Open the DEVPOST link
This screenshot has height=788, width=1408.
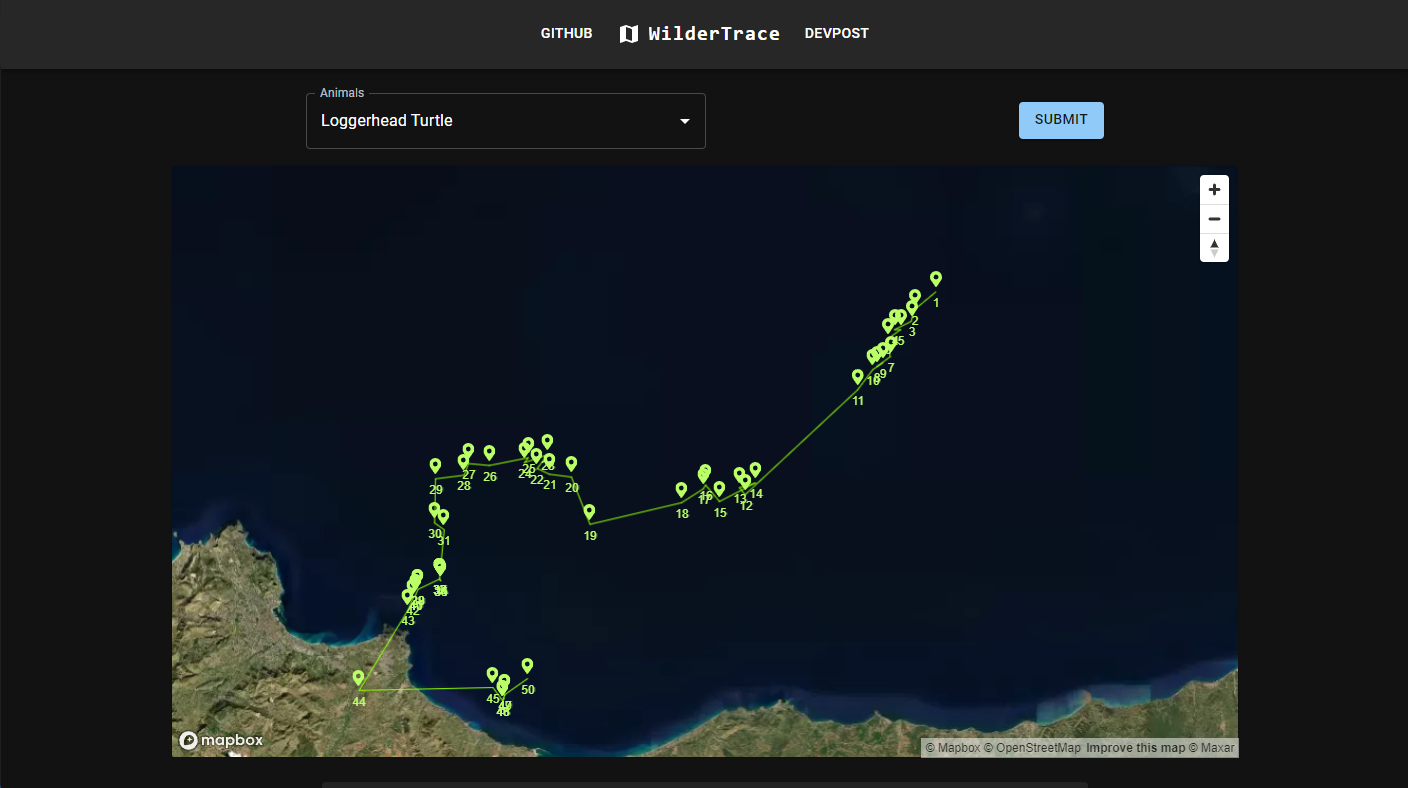[x=837, y=34]
